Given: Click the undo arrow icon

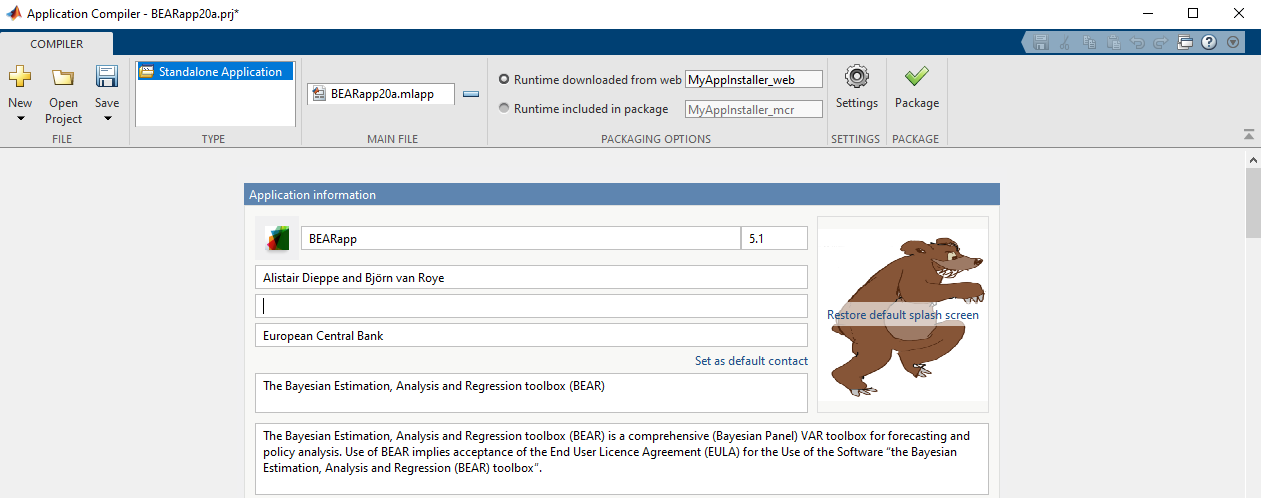Looking at the screenshot, I should [x=1137, y=43].
